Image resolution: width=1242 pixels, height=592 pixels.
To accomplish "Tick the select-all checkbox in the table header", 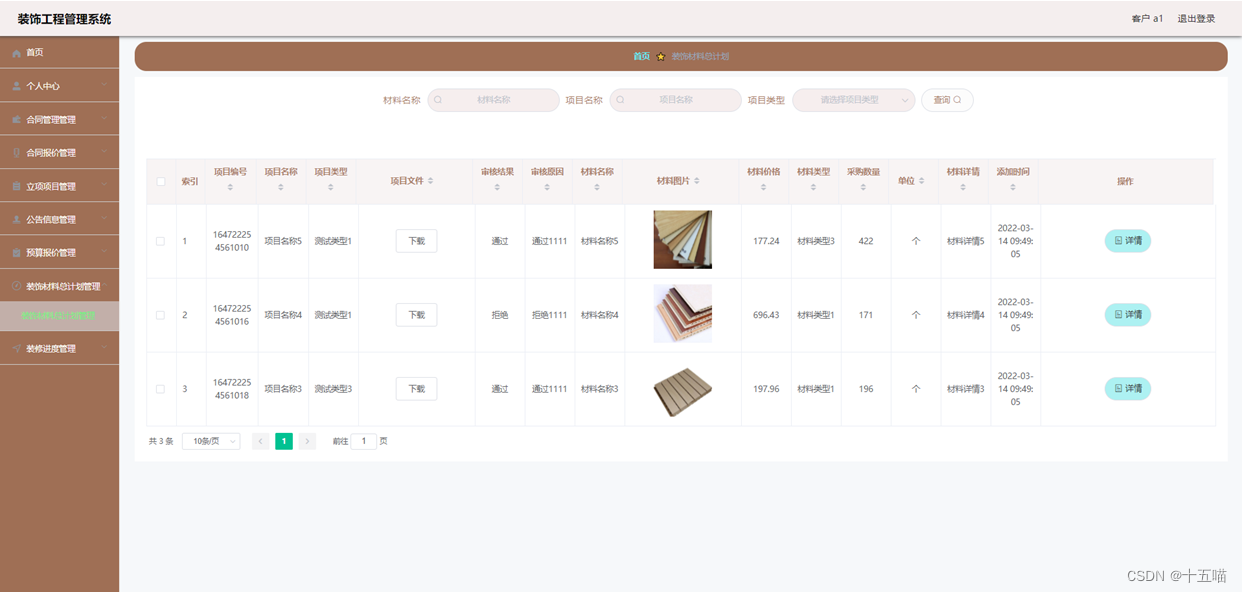I will pyautogui.click(x=161, y=181).
